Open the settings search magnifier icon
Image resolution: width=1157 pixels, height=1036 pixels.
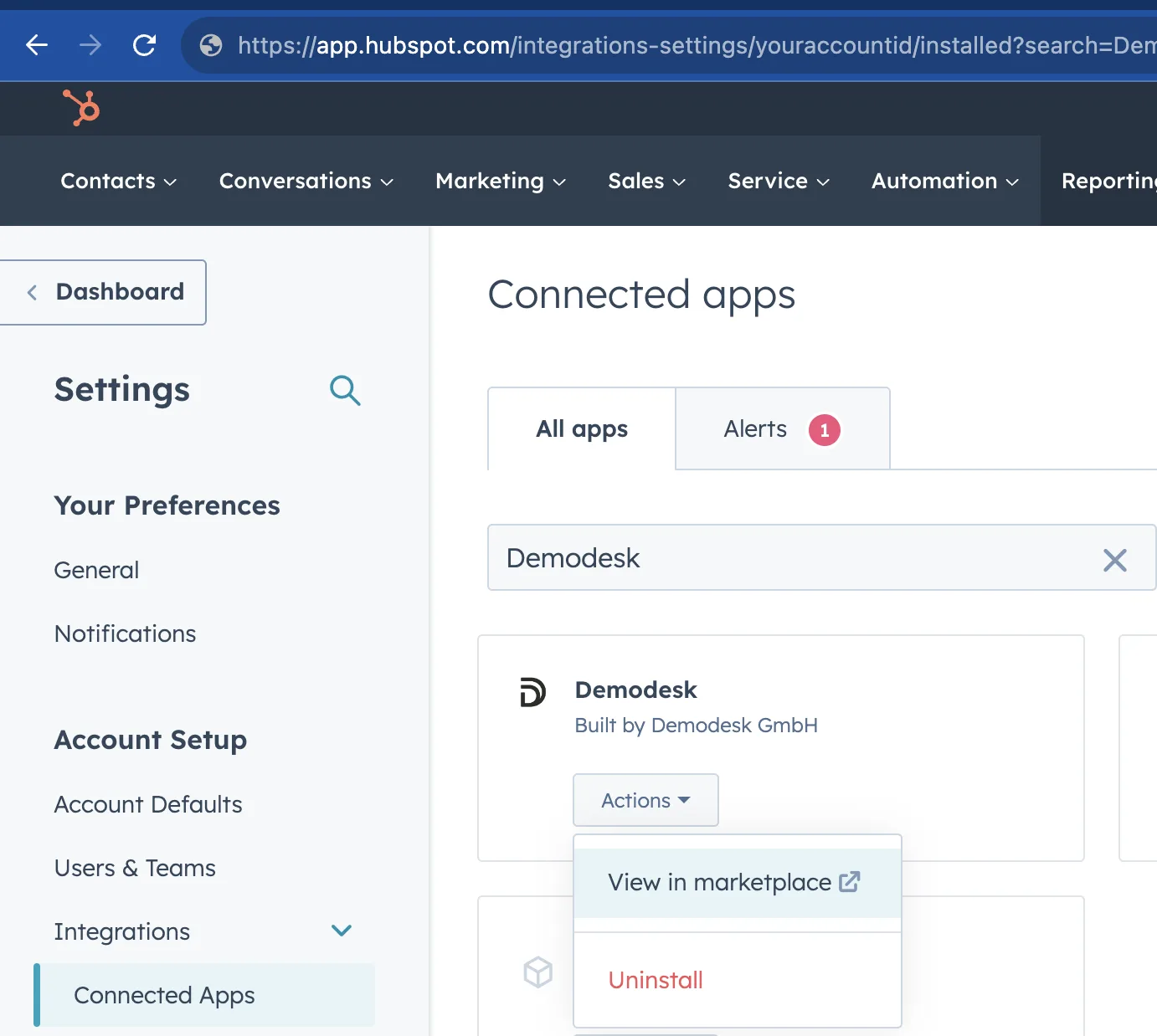[x=345, y=391]
